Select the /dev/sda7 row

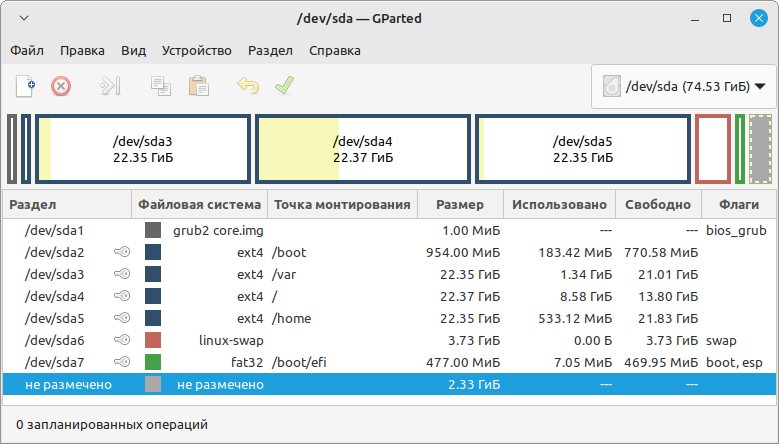390,362
